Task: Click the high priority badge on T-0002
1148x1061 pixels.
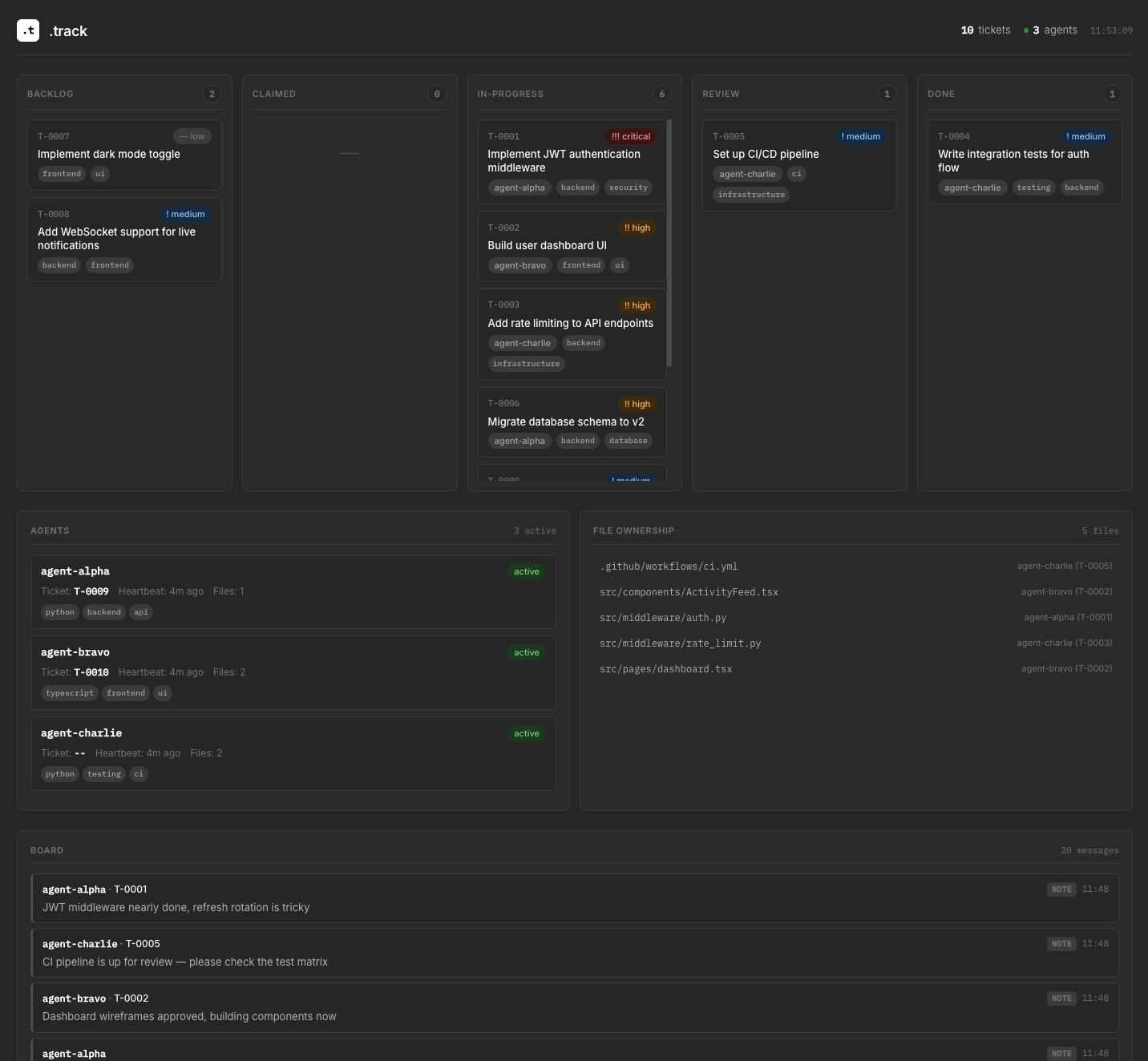Action: [637, 228]
